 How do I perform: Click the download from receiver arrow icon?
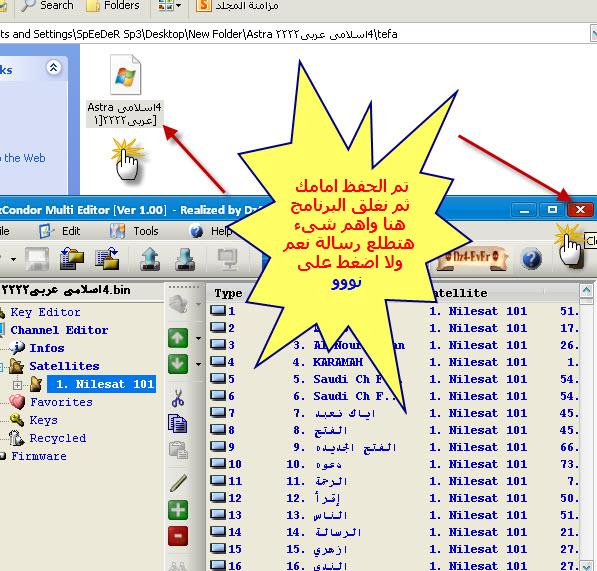pos(185,259)
